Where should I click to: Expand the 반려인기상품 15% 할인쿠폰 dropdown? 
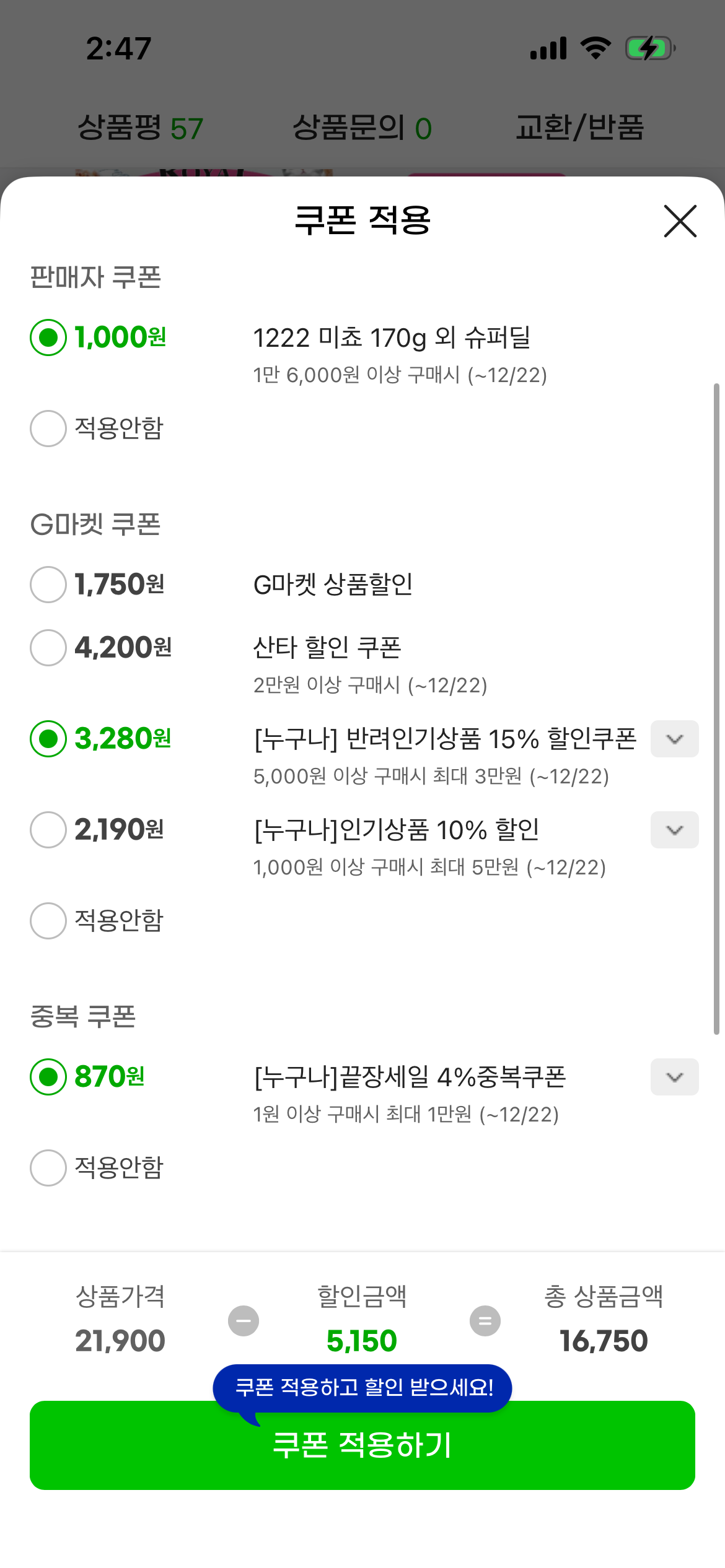click(x=674, y=739)
